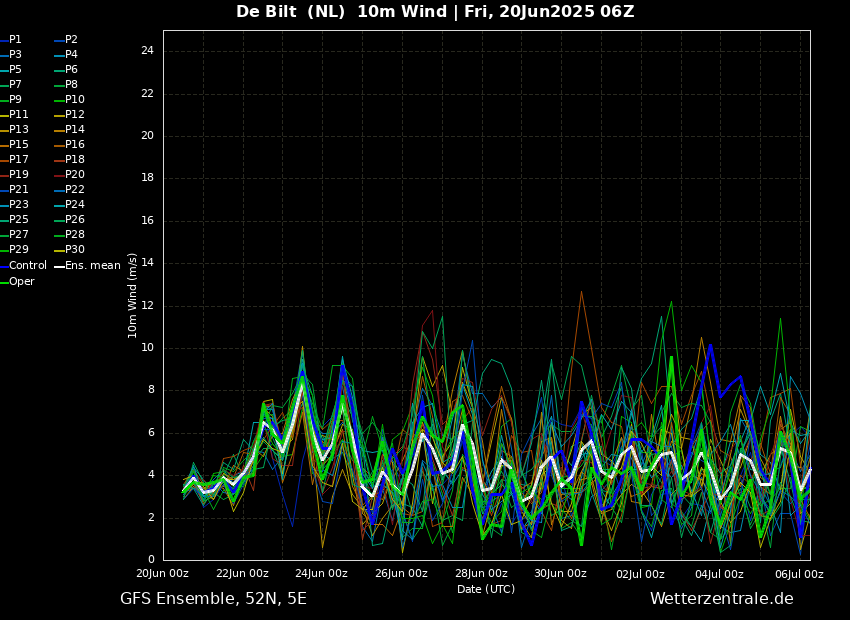Click the P30 legend label
850x620 pixels.
75,250
